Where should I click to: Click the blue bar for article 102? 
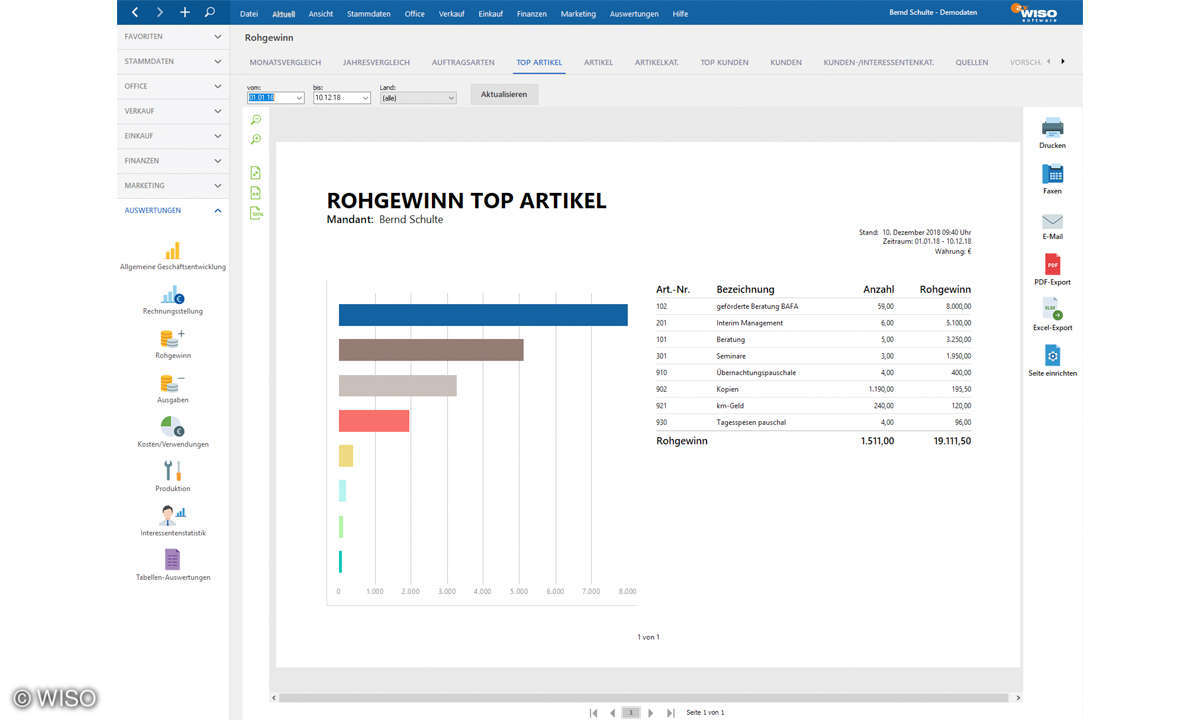pos(483,314)
